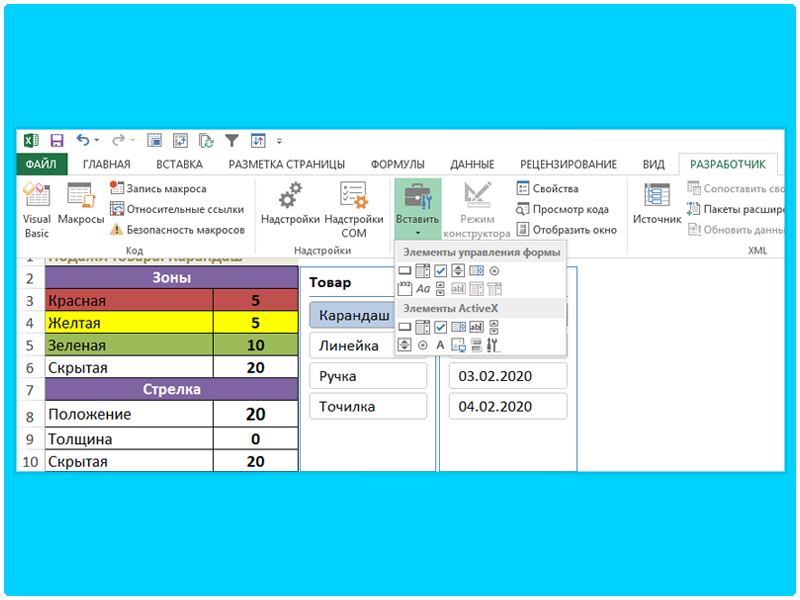Click Пакеты расширения
Image resolution: width=800 pixels, height=600 pixels.
[x=736, y=209]
